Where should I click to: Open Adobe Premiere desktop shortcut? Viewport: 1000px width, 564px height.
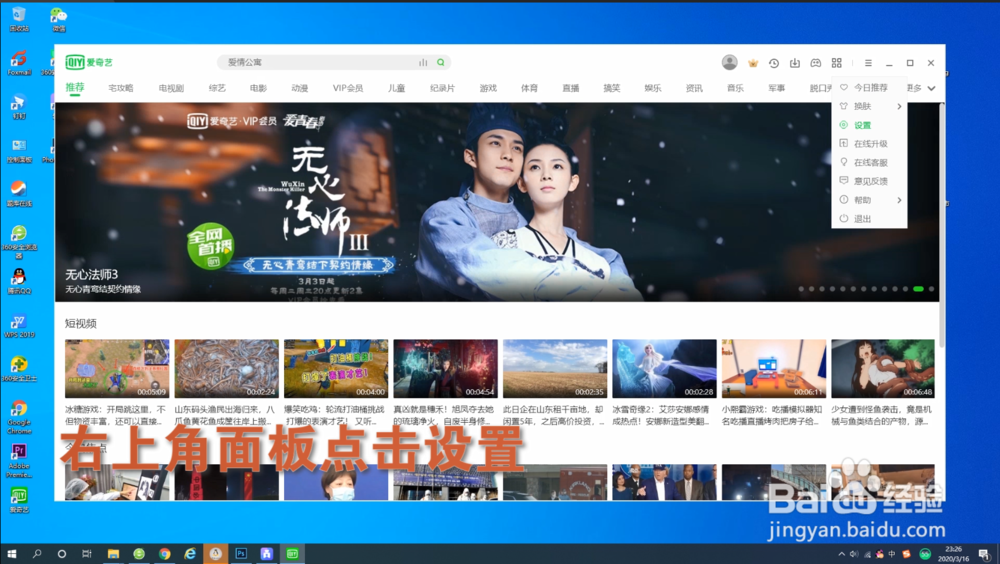point(19,461)
